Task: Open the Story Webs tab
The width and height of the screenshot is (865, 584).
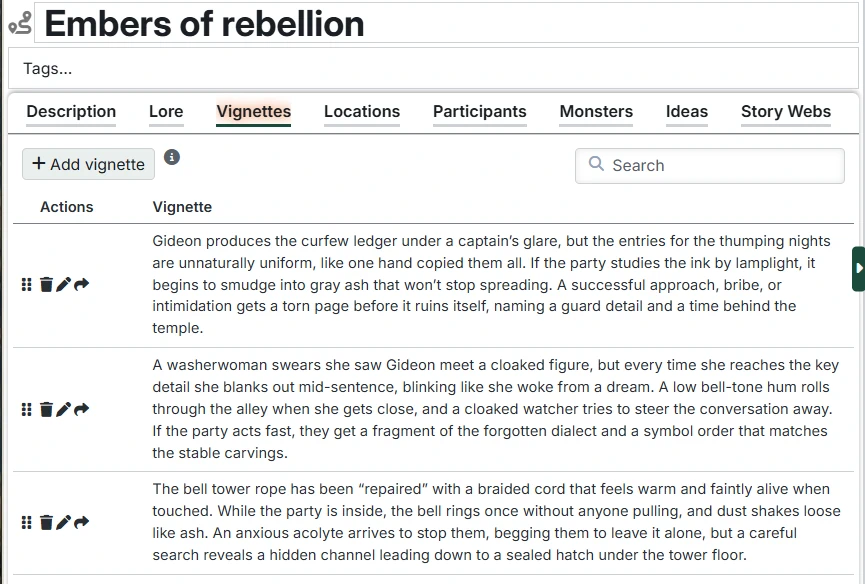Action: [x=786, y=112]
